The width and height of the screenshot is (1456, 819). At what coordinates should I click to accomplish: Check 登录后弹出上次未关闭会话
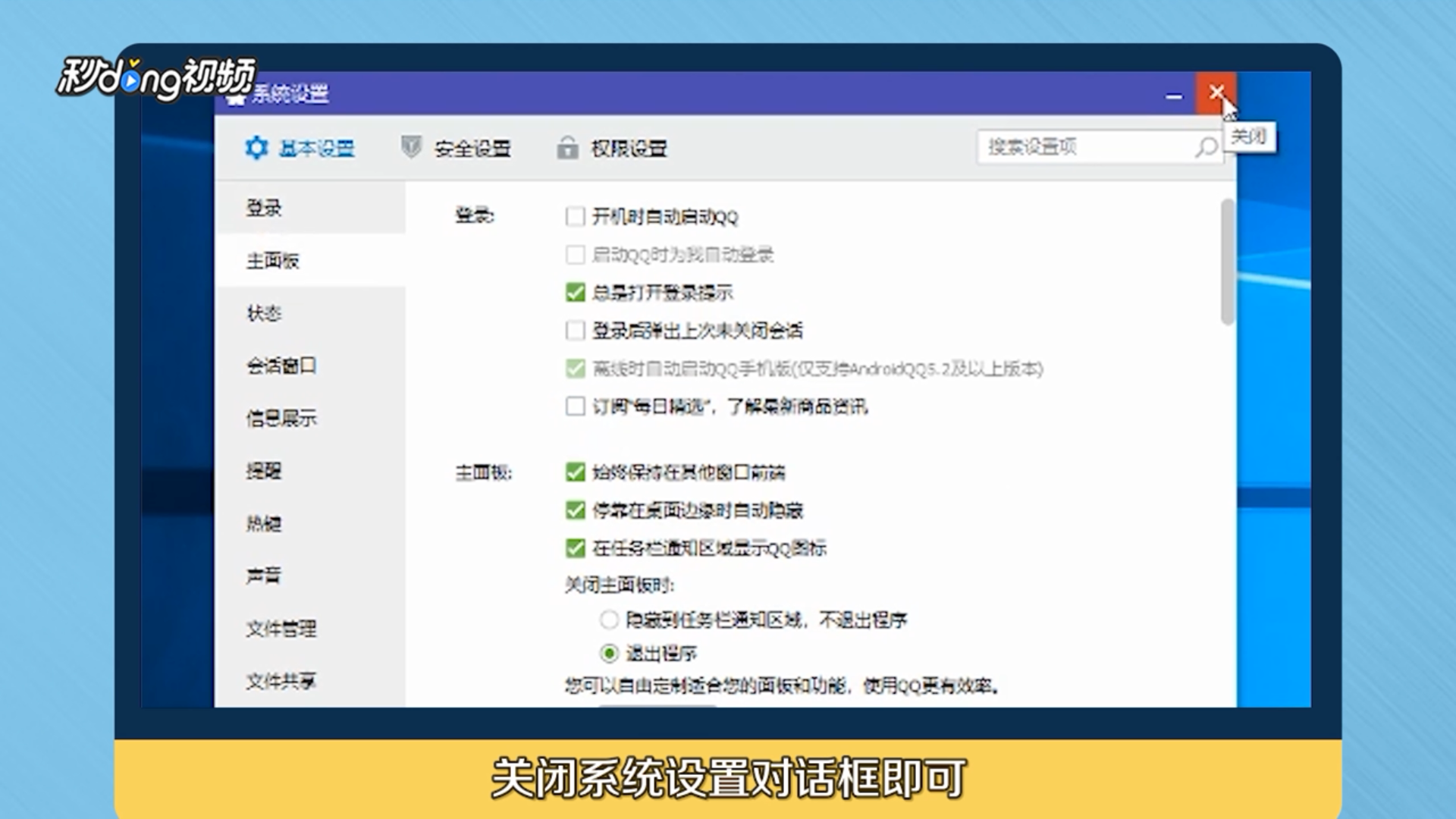tap(574, 331)
